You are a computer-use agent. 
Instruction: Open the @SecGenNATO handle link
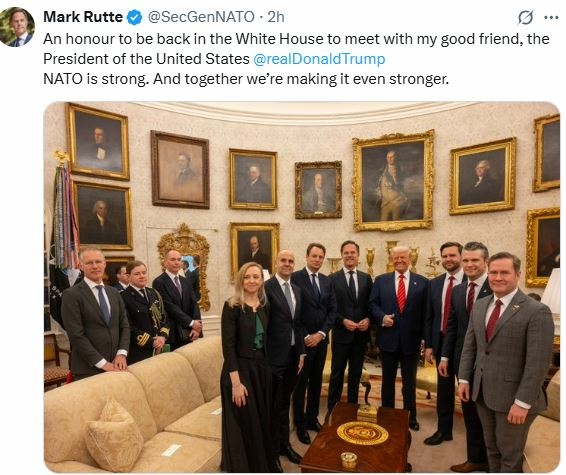pos(201,17)
